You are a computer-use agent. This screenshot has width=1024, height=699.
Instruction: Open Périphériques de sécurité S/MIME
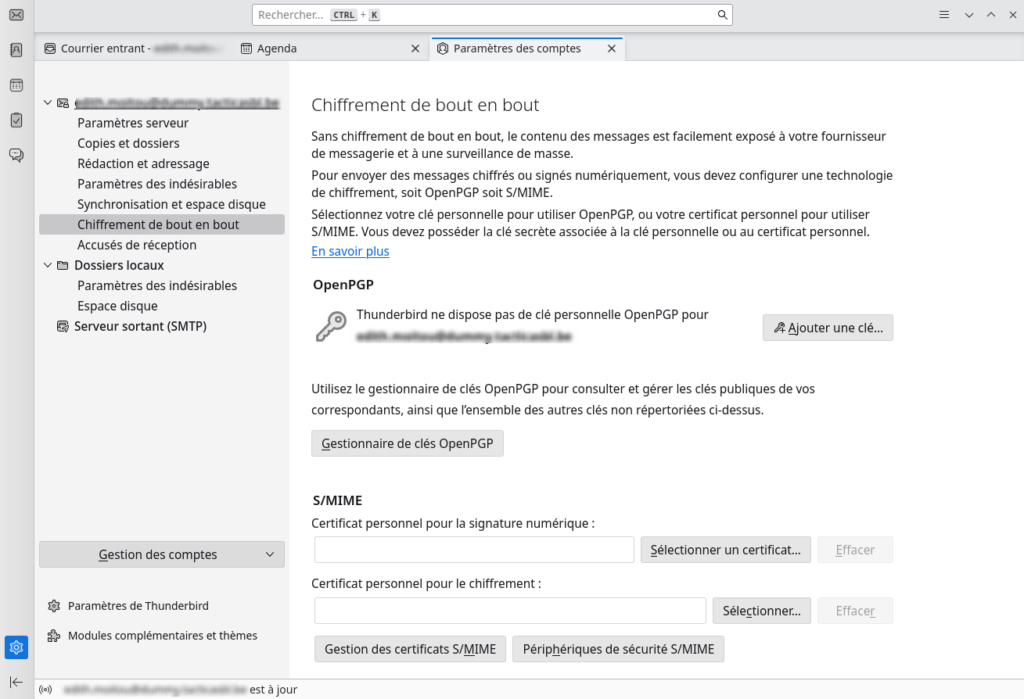(x=618, y=649)
